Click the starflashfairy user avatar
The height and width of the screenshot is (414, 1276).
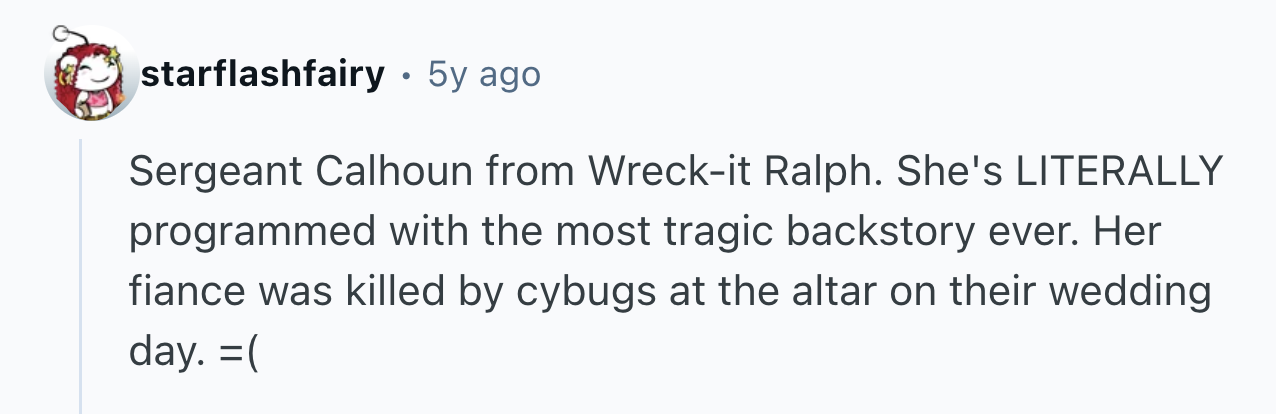(91, 75)
